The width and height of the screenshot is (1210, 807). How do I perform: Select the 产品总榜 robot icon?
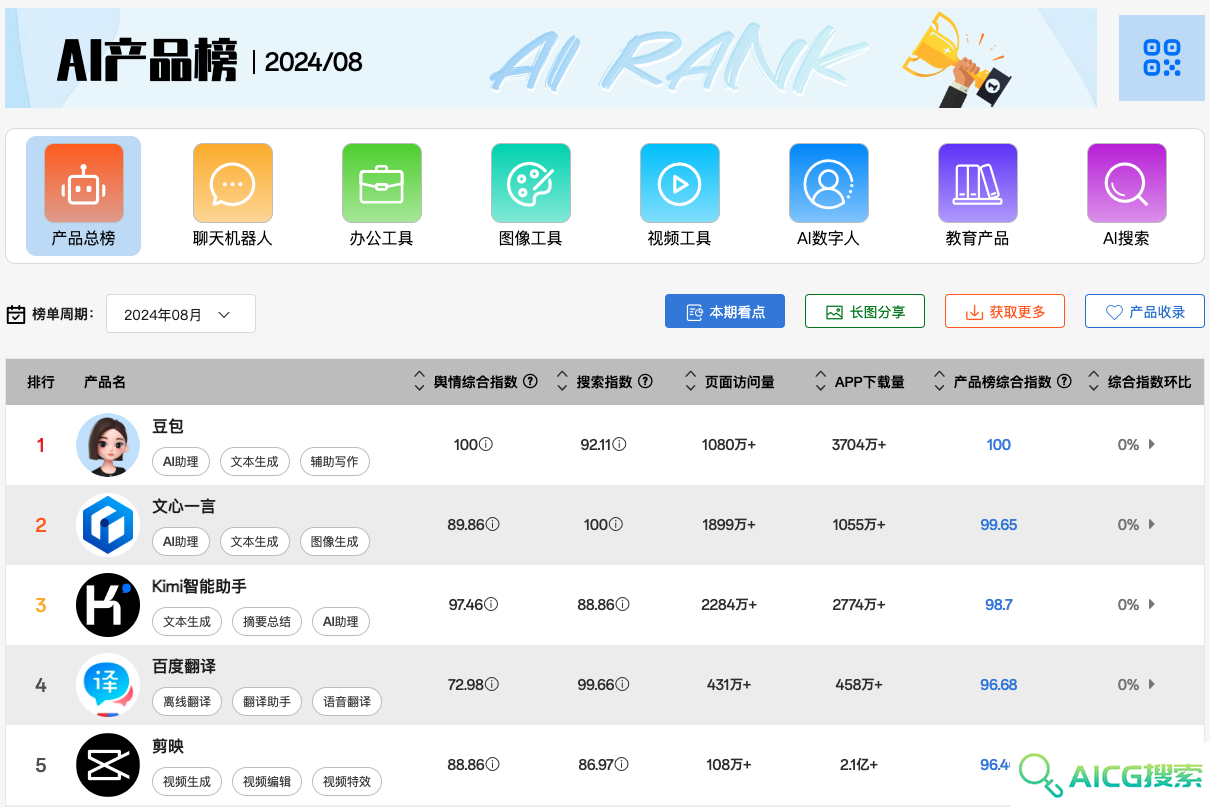coord(83,183)
